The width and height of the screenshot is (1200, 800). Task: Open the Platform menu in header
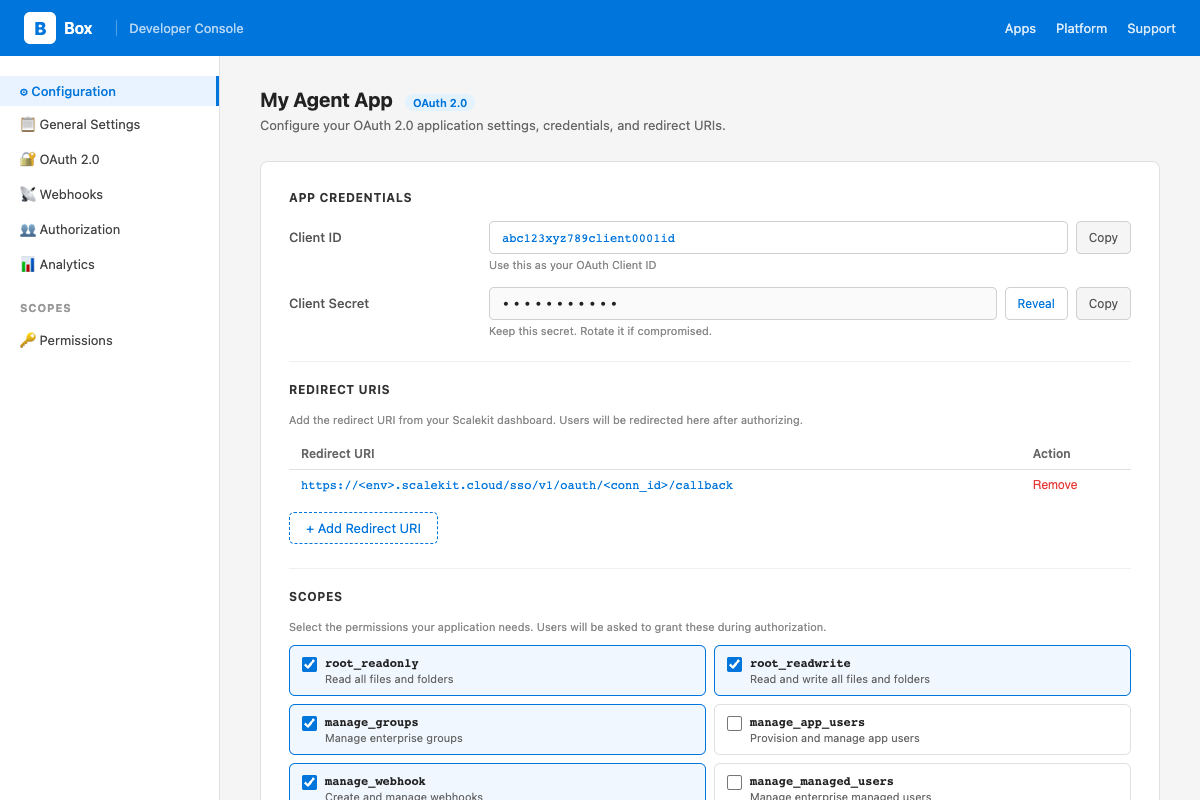coord(1081,28)
